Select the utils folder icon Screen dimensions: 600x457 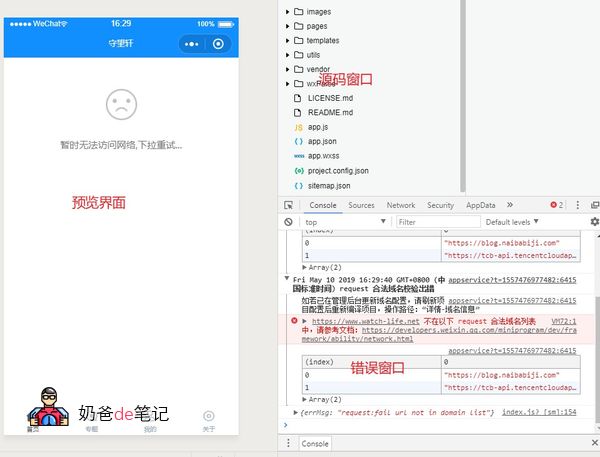[x=298, y=55]
